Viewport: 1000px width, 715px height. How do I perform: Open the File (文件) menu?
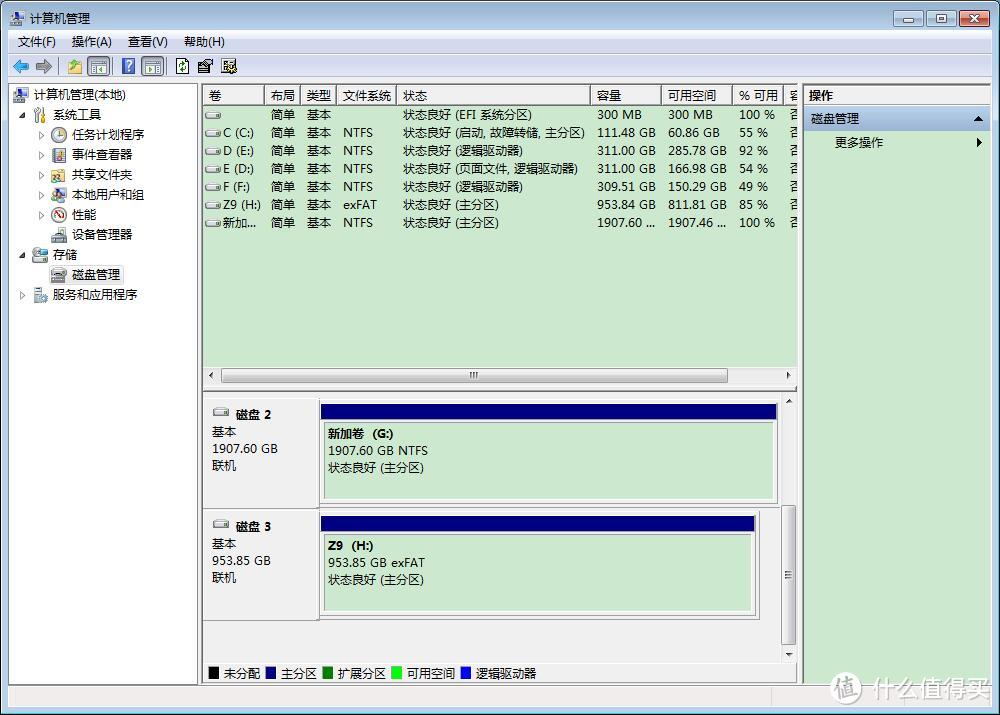click(x=37, y=41)
